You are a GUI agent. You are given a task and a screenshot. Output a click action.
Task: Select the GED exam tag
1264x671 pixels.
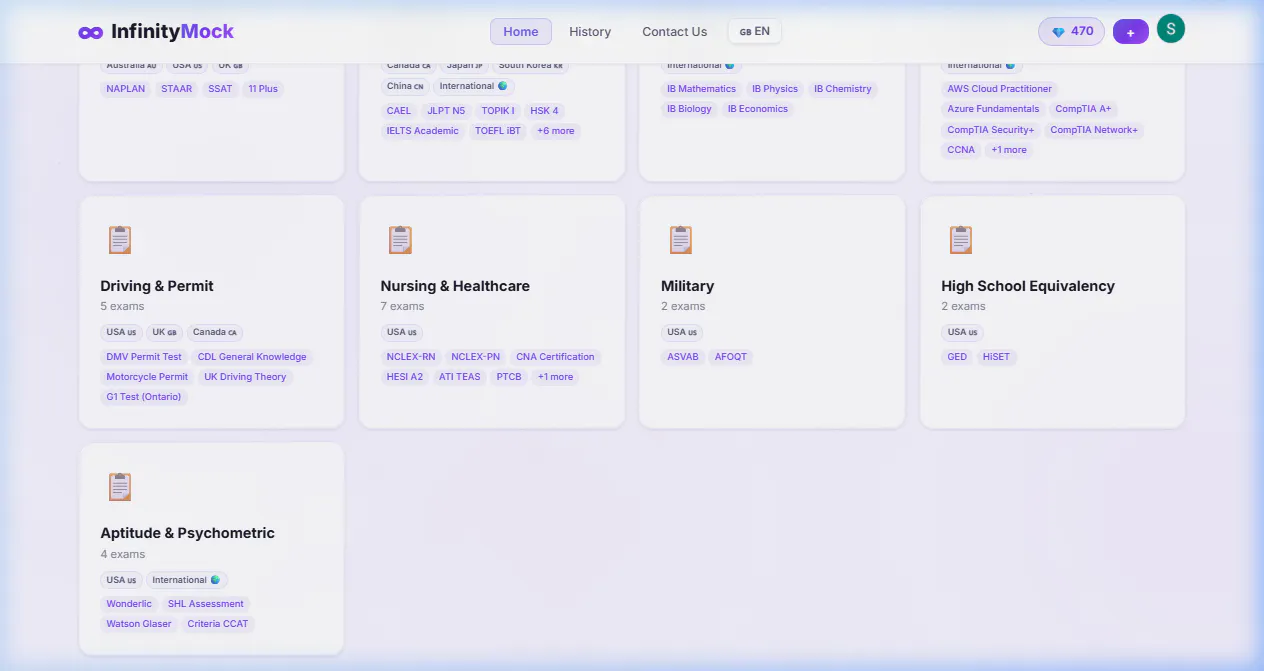[957, 357]
